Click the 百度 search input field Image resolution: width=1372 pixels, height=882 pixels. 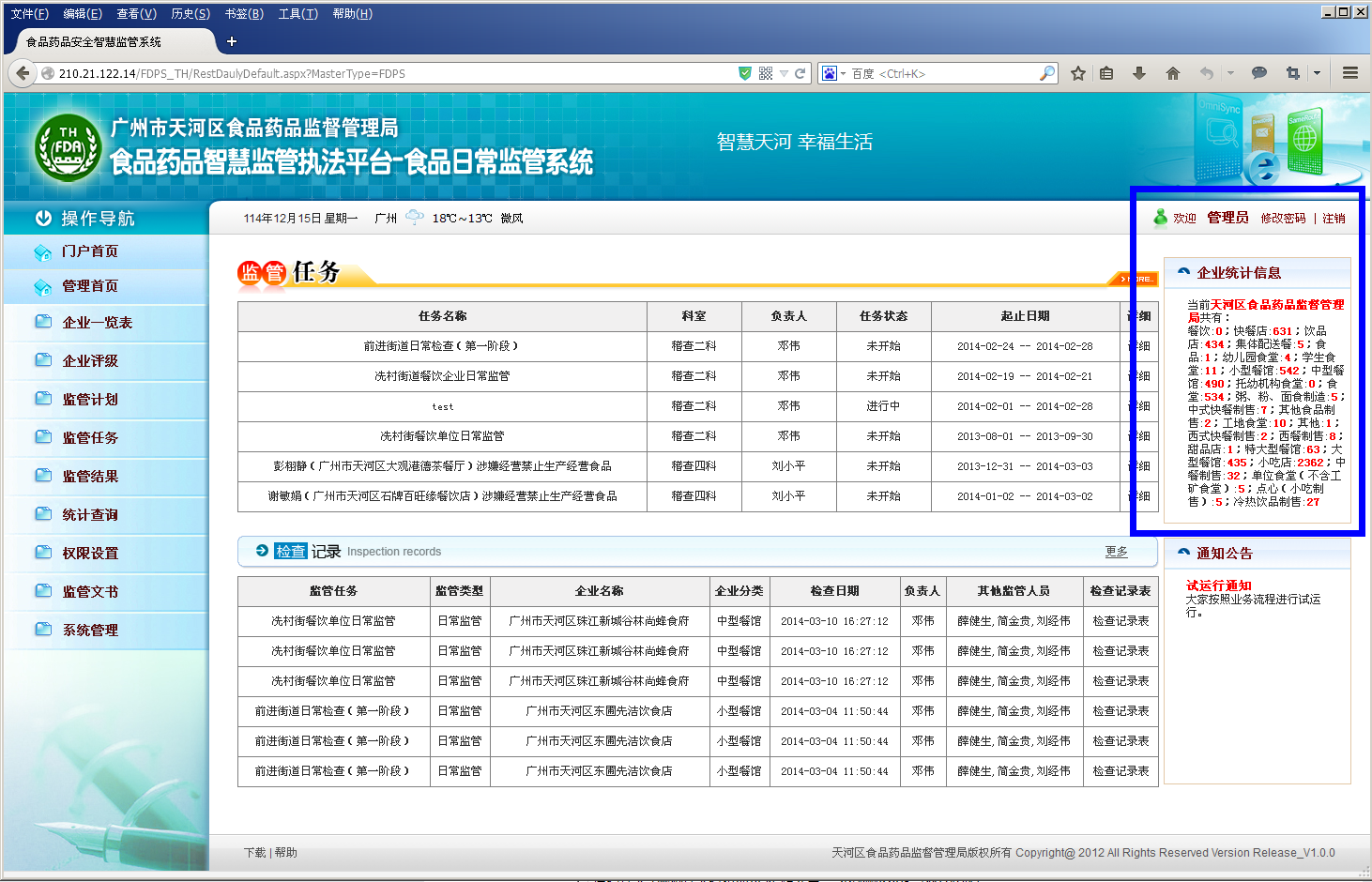coord(943,73)
